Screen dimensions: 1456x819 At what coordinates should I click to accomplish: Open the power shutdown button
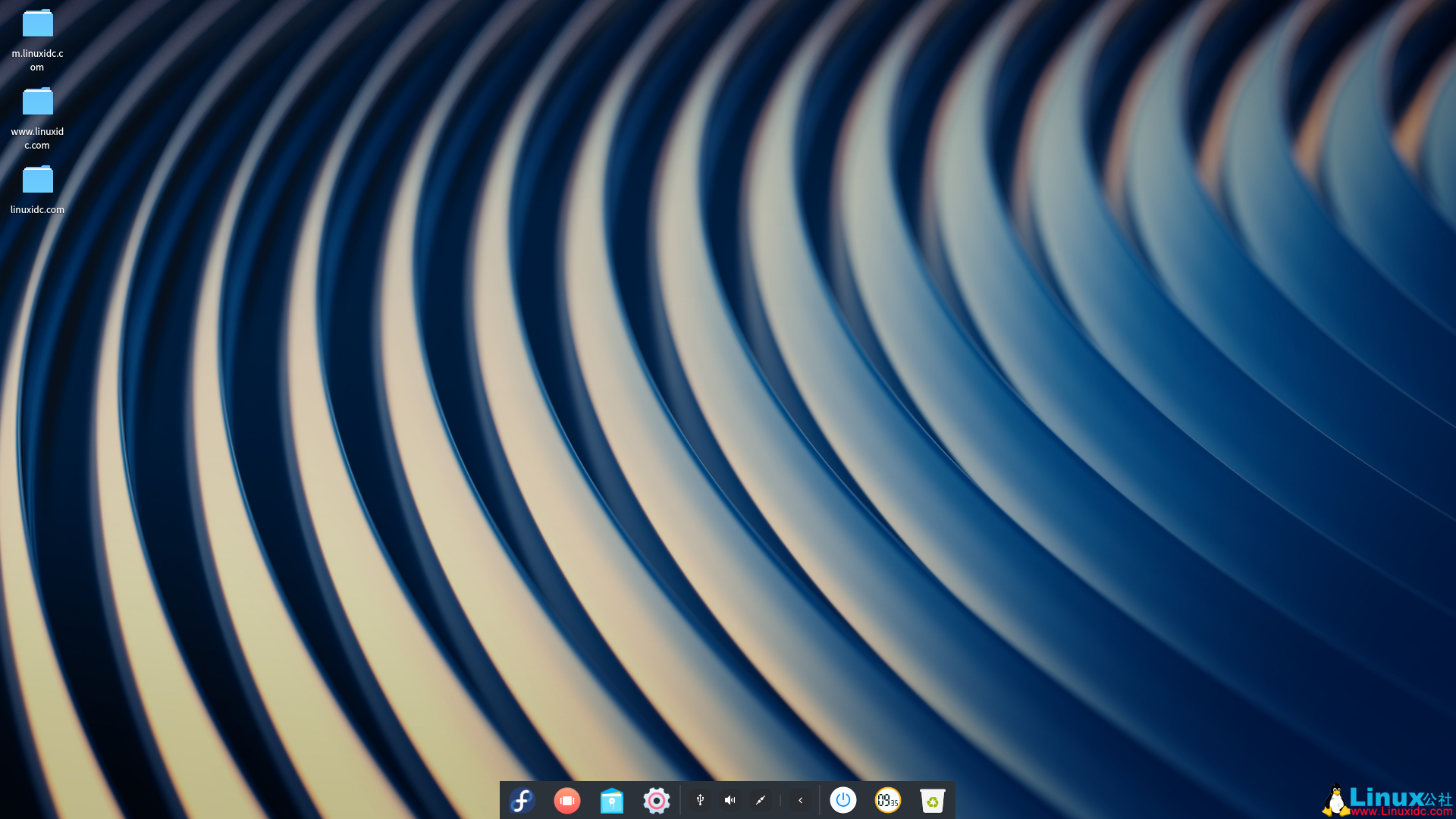pos(843,800)
